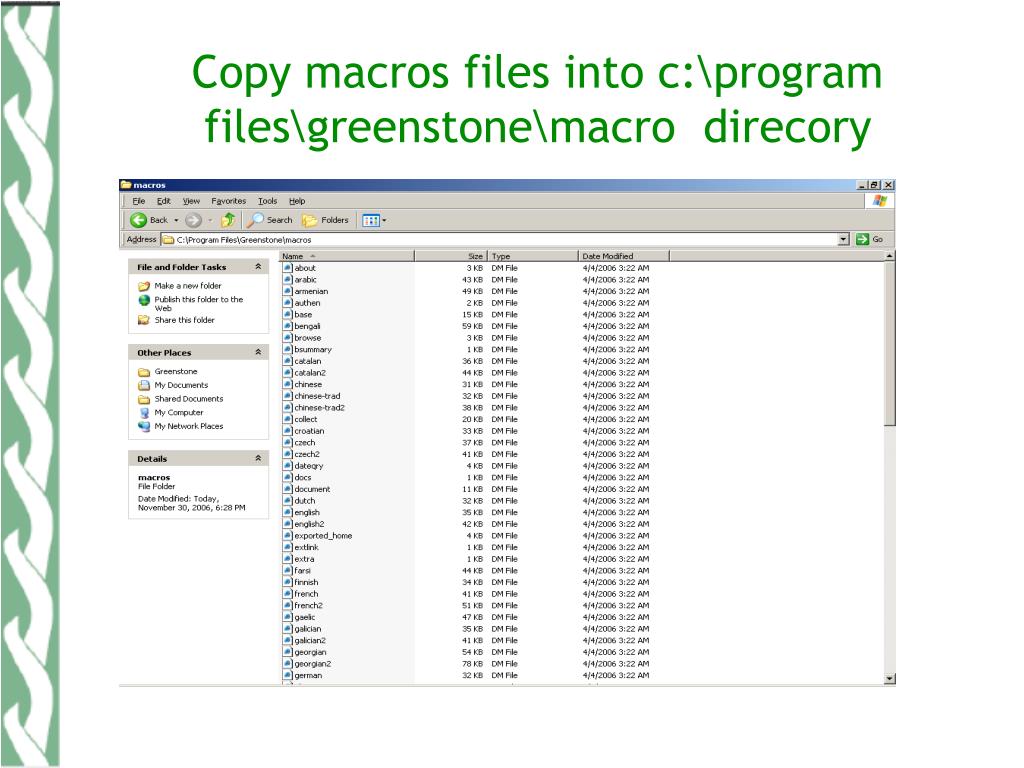Sort by Date Modified column header
Viewport: 1024px width, 768px height.
pos(624,256)
